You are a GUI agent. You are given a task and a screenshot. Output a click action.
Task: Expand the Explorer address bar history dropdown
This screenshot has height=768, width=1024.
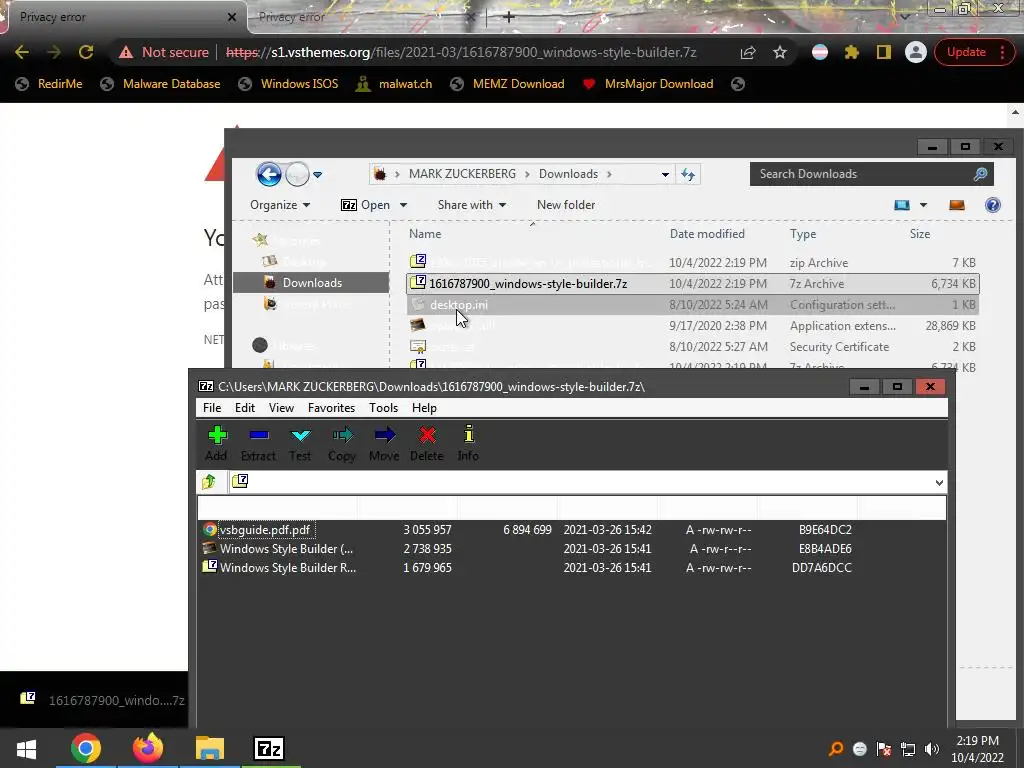(665, 174)
